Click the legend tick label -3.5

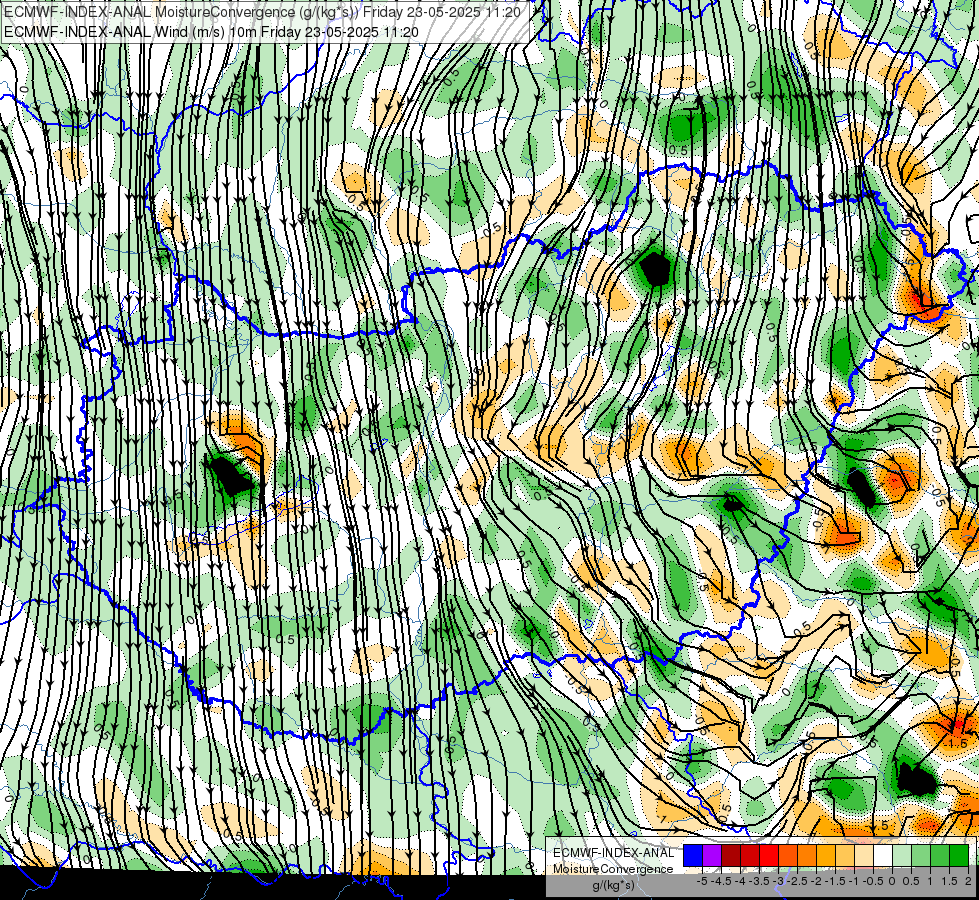pos(759,881)
